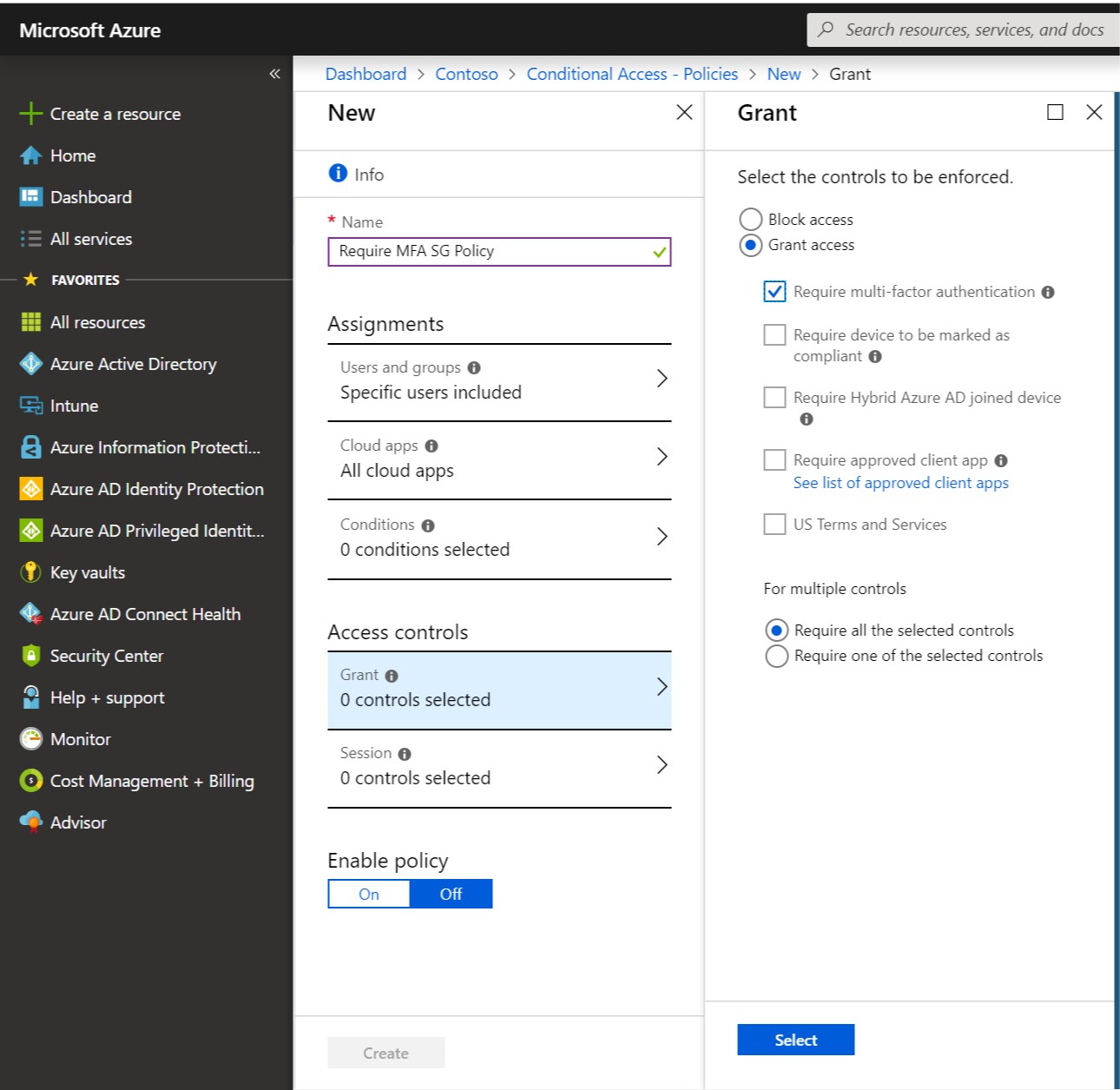The image size is (1120, 1090).
Task: Open the Home house icon
Action: click(31, 155)
